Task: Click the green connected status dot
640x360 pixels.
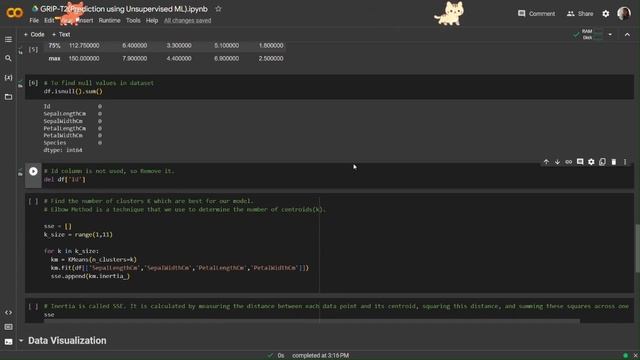Action: [x=625, y=356]
